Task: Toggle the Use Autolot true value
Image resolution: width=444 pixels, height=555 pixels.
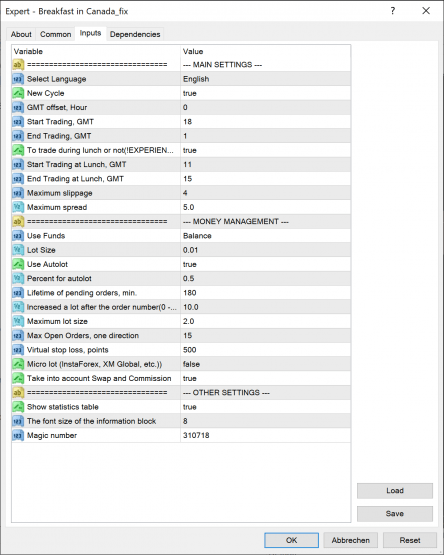Action: click(x=266, y=264)
